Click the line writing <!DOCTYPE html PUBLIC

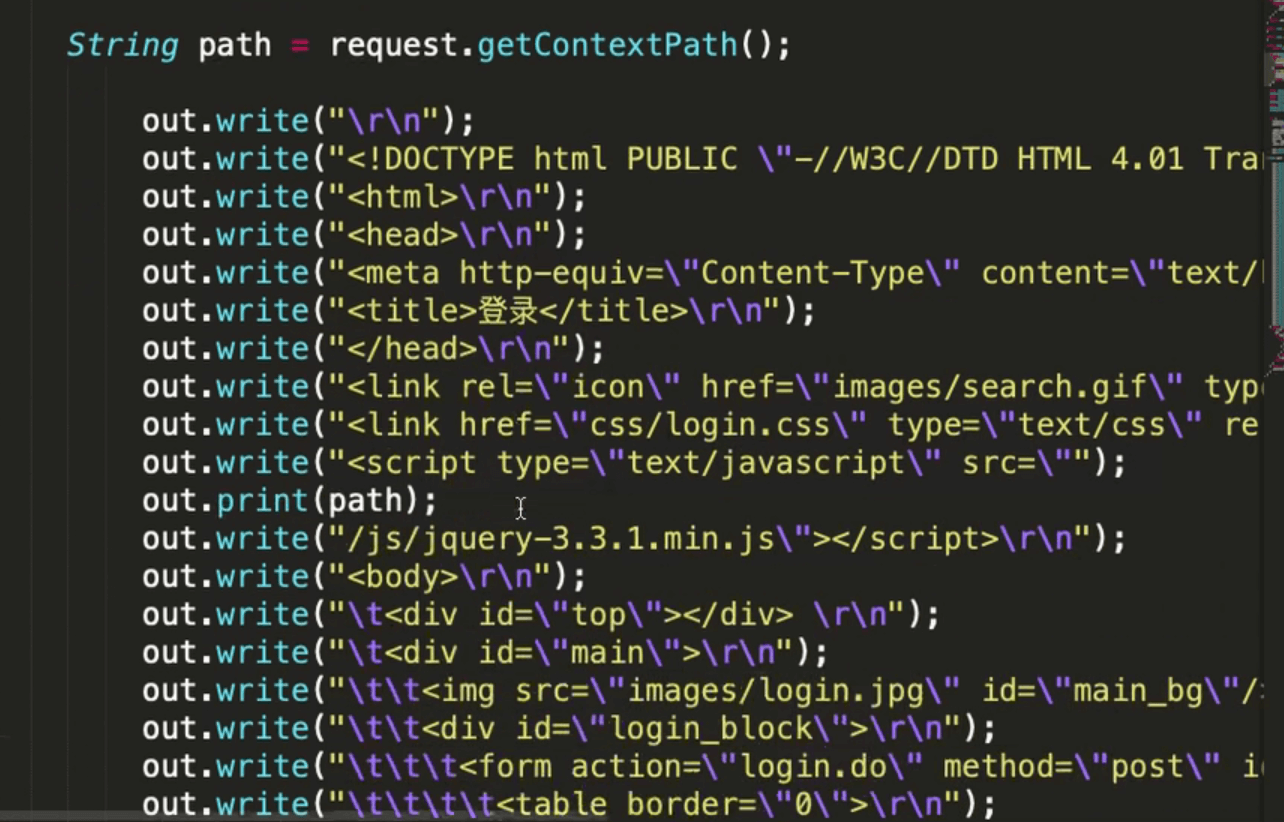[x=704, y=159]
